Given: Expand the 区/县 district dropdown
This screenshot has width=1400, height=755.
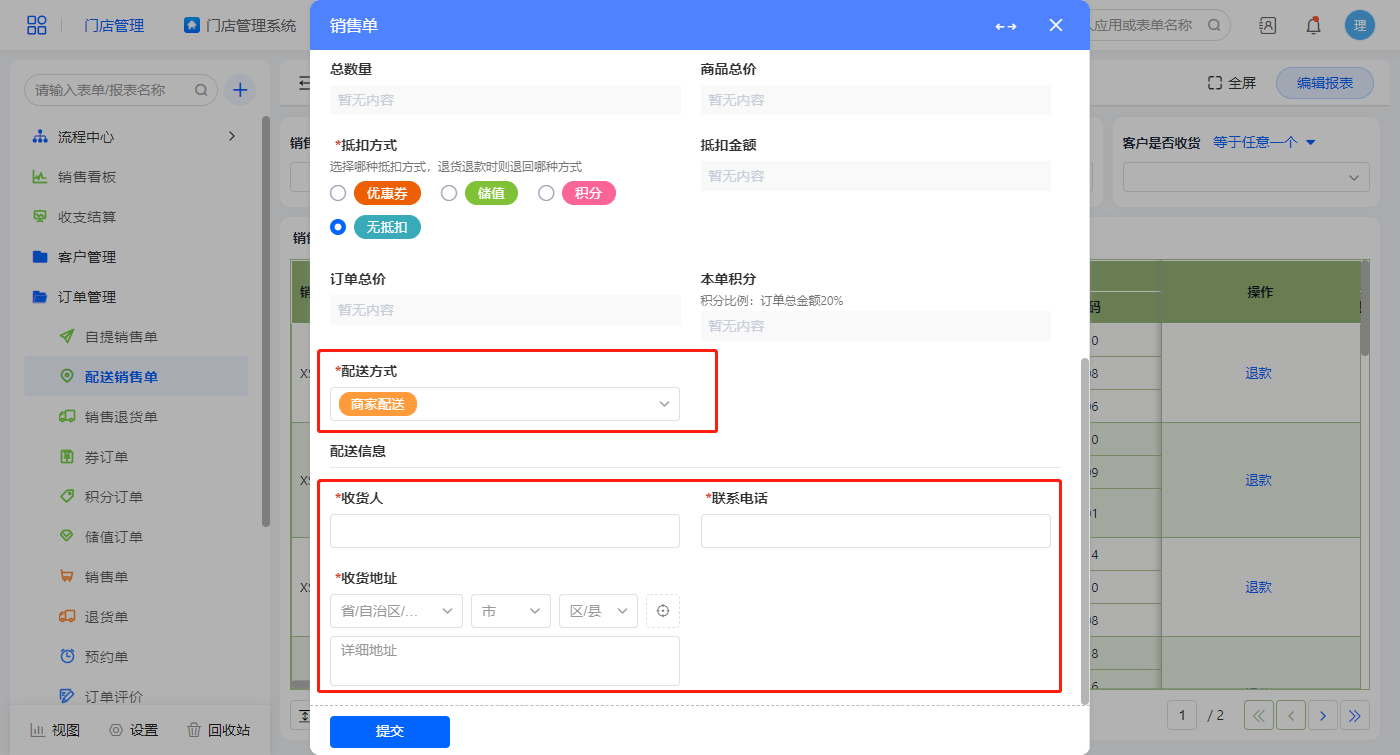Looking at the screenshot, I should [598, 611].
